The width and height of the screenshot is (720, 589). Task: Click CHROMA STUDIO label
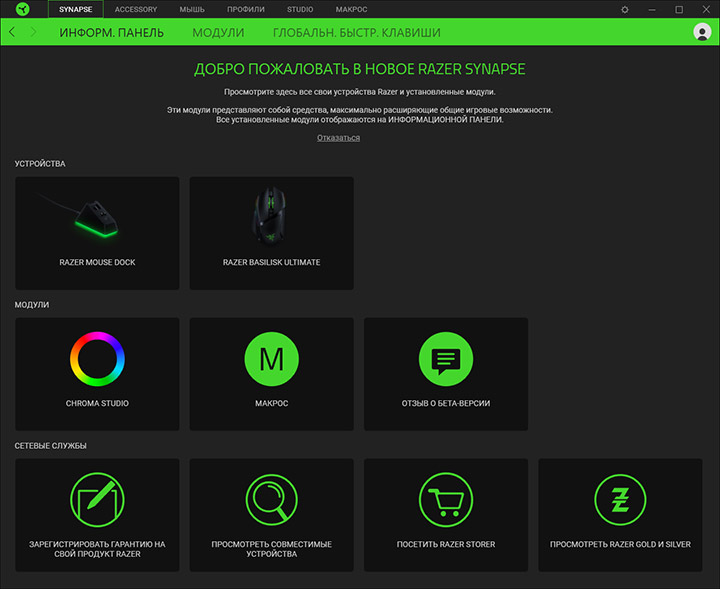(x=97, y=403)
